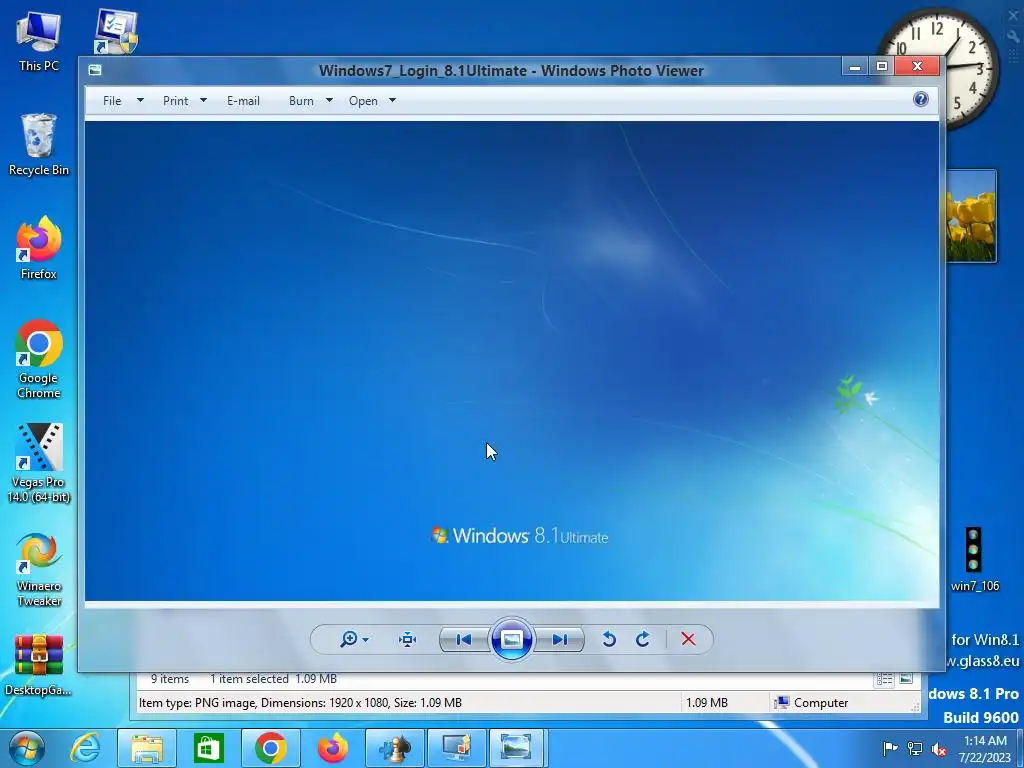Select Vegas Pro 14.0 desktop shortcut
Viewport: 1024px width, 768px height.
[39, 463]
